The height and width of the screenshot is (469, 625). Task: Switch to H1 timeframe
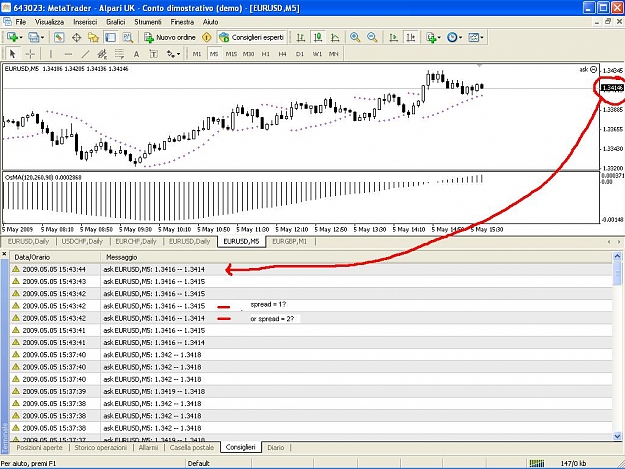point(265,54)
